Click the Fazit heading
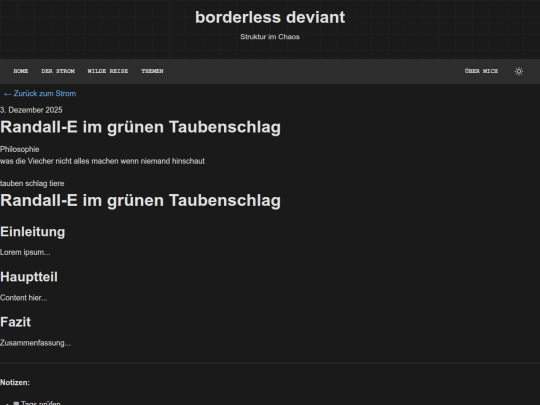Screen dimensions: 540x405 click(15, 322)
